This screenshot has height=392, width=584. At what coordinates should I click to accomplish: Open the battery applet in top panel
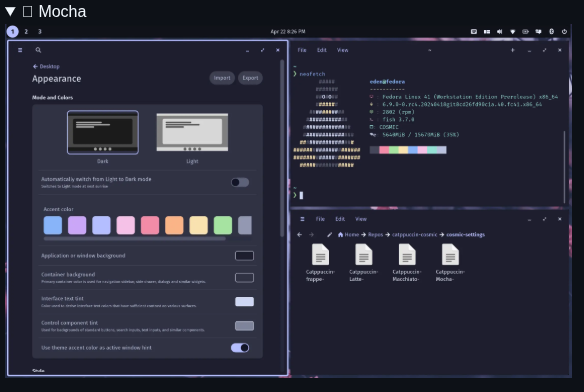[525, 32]
